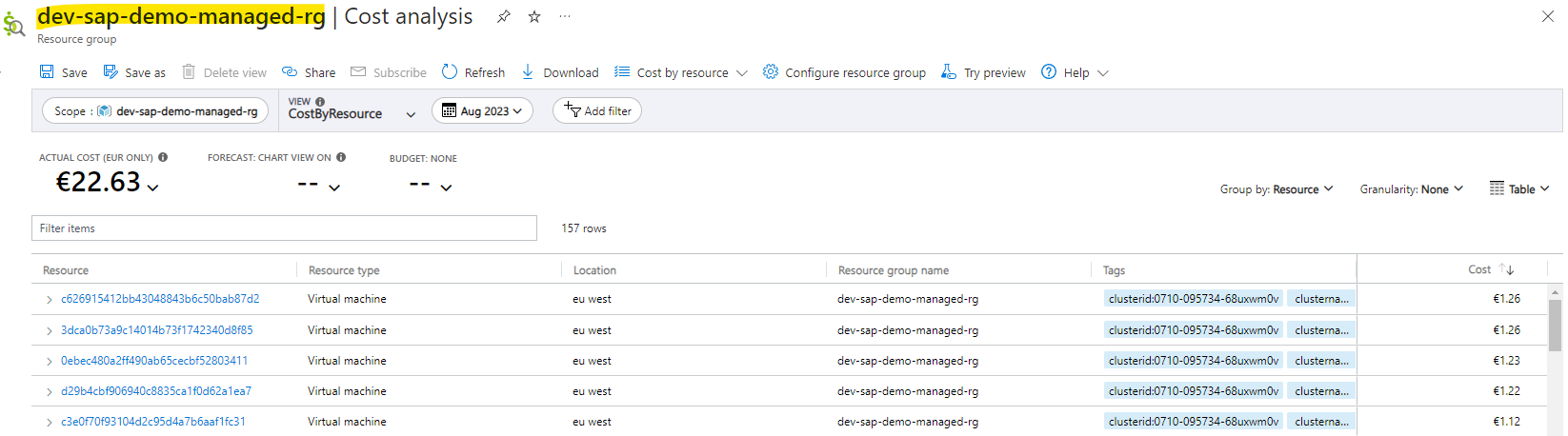This screenshot has height=436, width=1568.
Task: Show info for Actual cost (EUR only)
Action: pyautogui.click(x=163, y=157)
